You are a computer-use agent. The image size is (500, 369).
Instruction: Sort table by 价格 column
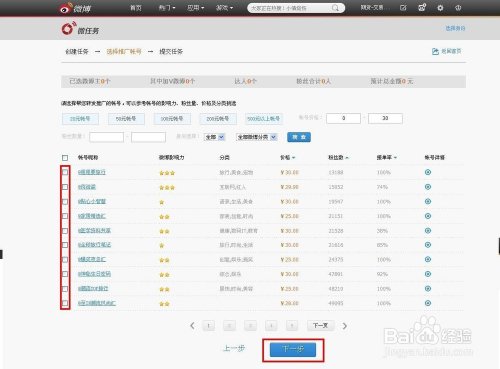pyautogui.click(x=288, y=157)
